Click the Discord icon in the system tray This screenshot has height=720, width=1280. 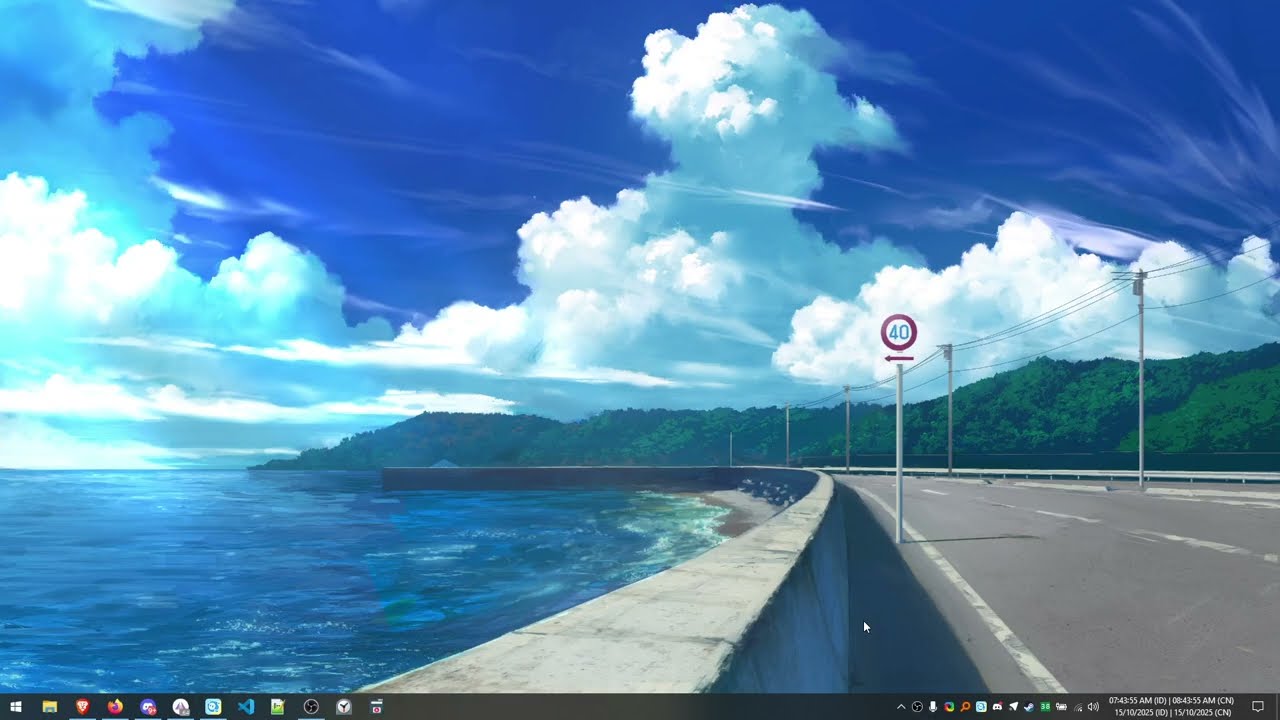pyautogui.click(x=997, y=707)
